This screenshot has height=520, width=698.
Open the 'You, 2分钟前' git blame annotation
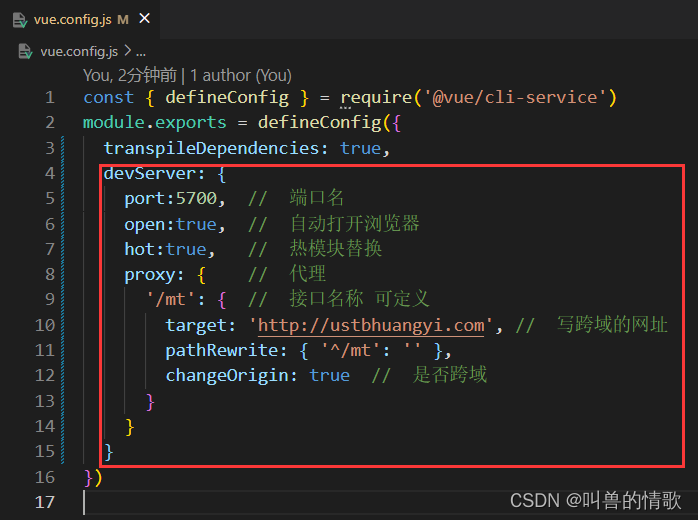[130, 75]
